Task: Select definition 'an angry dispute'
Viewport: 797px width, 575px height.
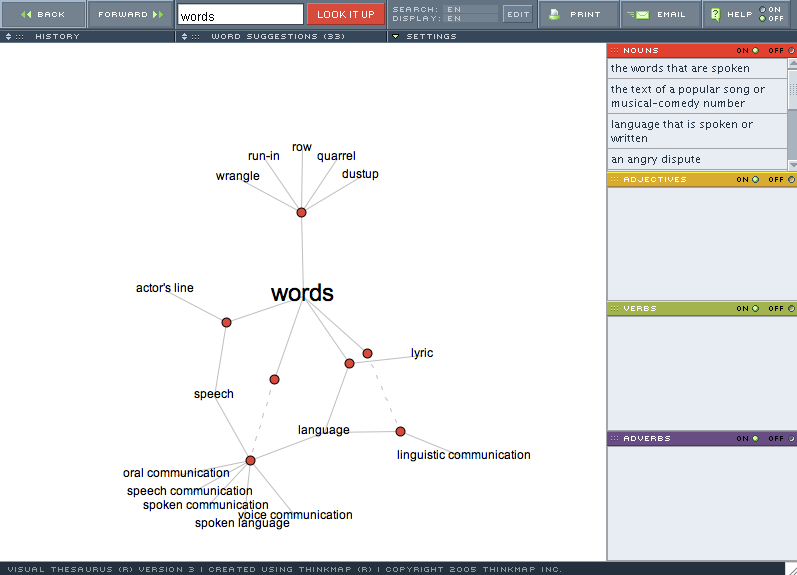Action: tap(656, 159)
